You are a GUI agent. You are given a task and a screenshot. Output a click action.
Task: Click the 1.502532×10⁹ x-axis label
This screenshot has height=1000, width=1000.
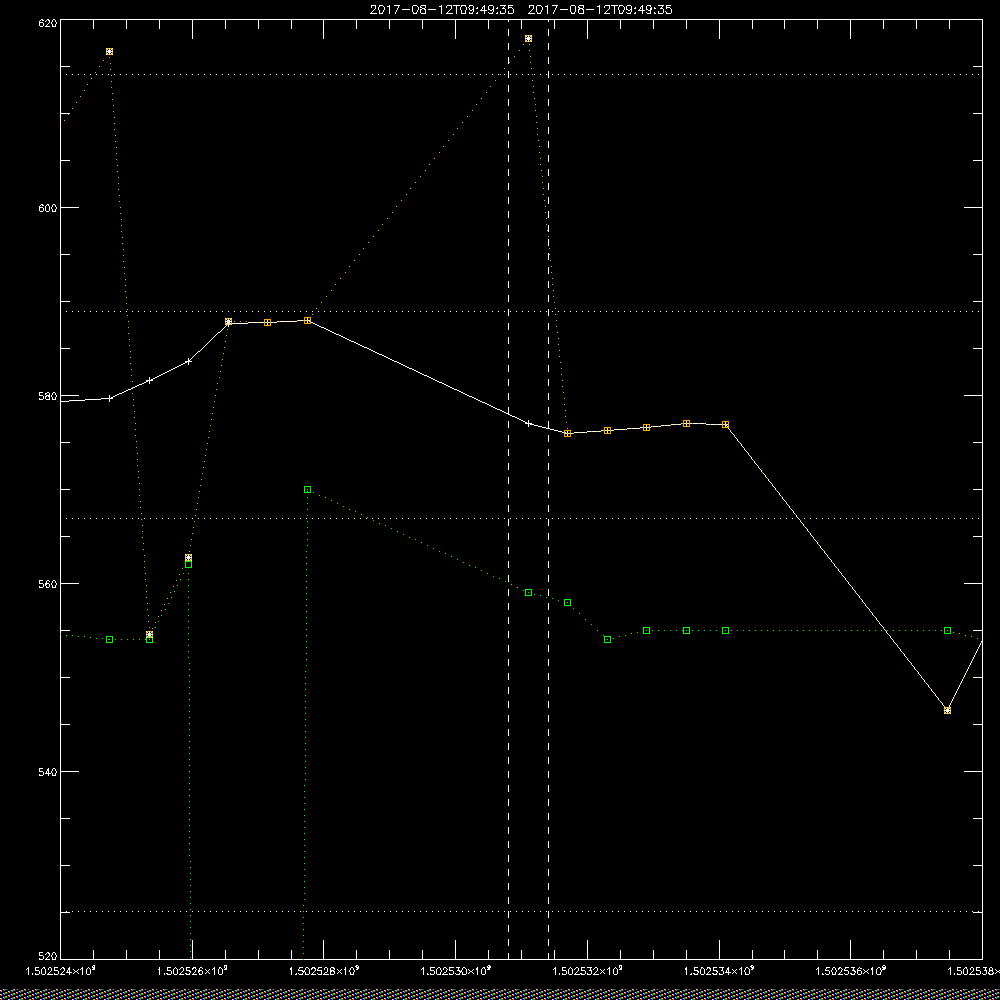588,971
